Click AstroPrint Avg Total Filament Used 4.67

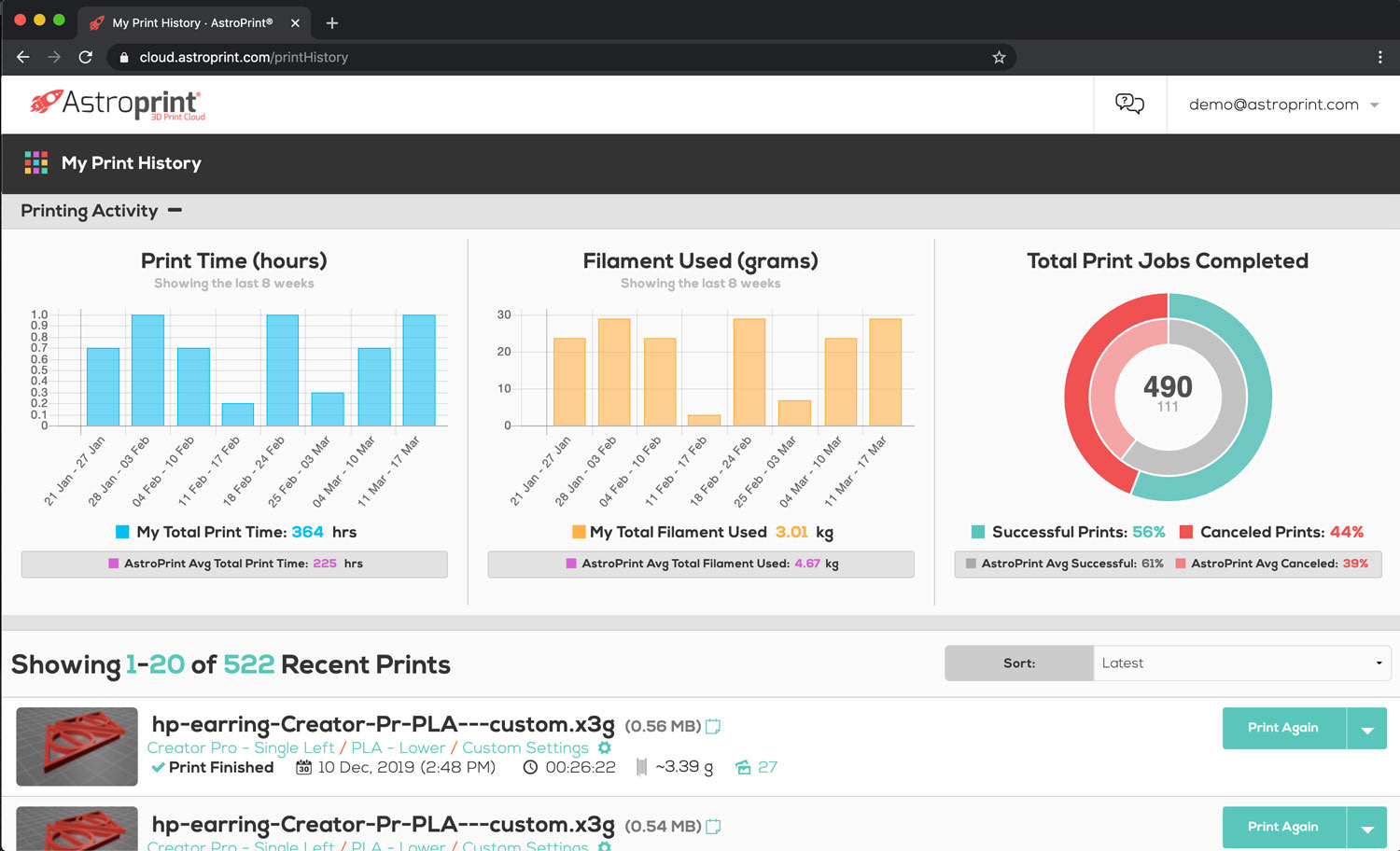(x=807, y=564)
